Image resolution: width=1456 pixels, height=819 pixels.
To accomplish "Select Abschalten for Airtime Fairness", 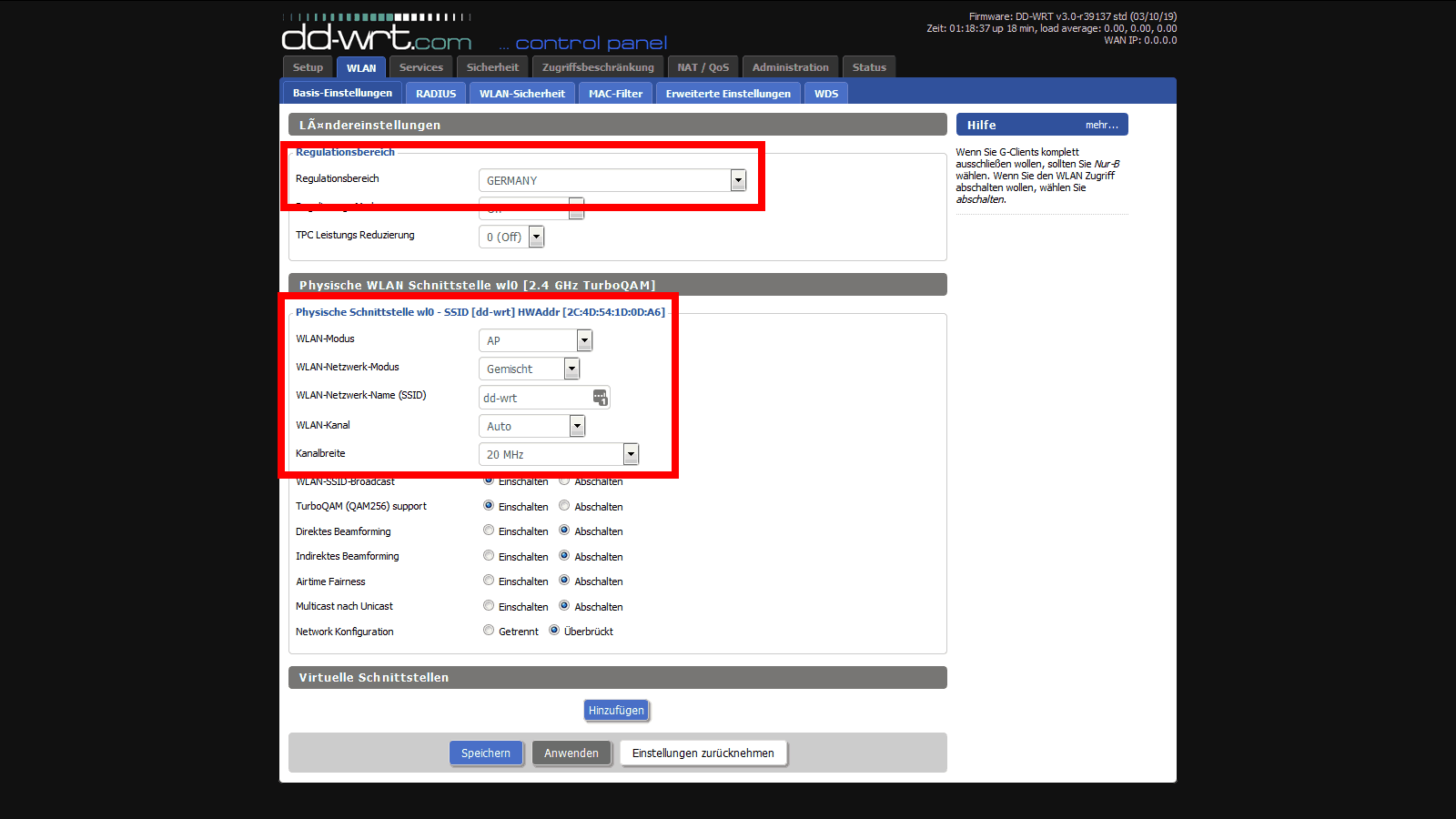I will [564, 581].
